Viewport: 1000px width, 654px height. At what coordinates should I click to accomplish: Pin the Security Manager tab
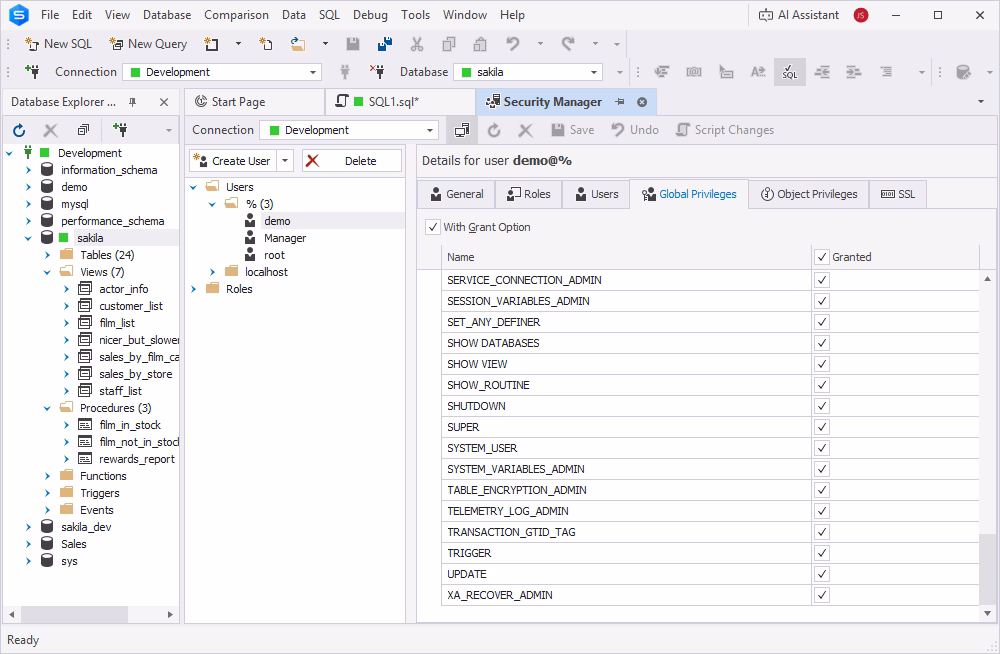point(620,102)
